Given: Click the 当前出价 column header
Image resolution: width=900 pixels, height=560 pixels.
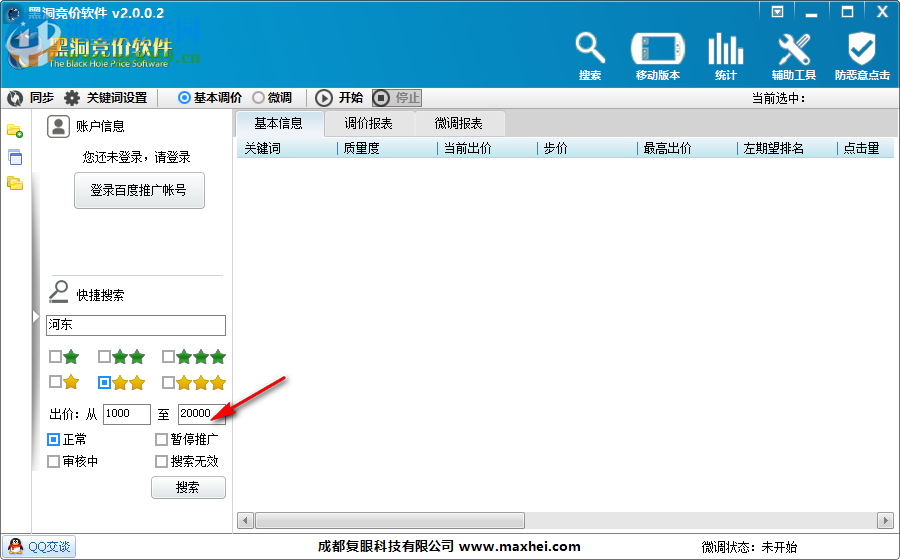Looking at the screenshot, I should (x=487, y=149).
